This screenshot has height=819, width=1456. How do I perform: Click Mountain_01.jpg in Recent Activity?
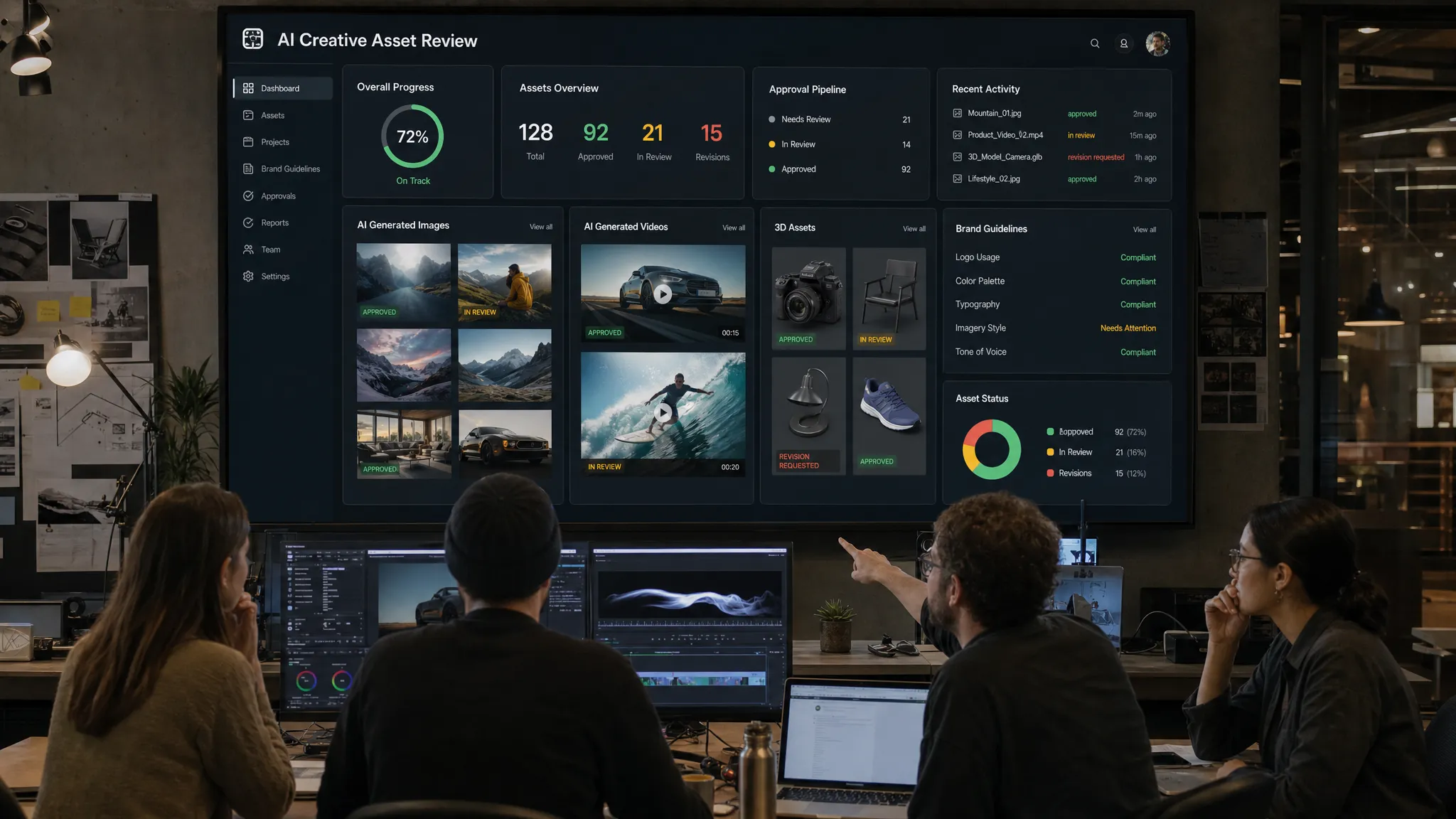tap(994, 113)
